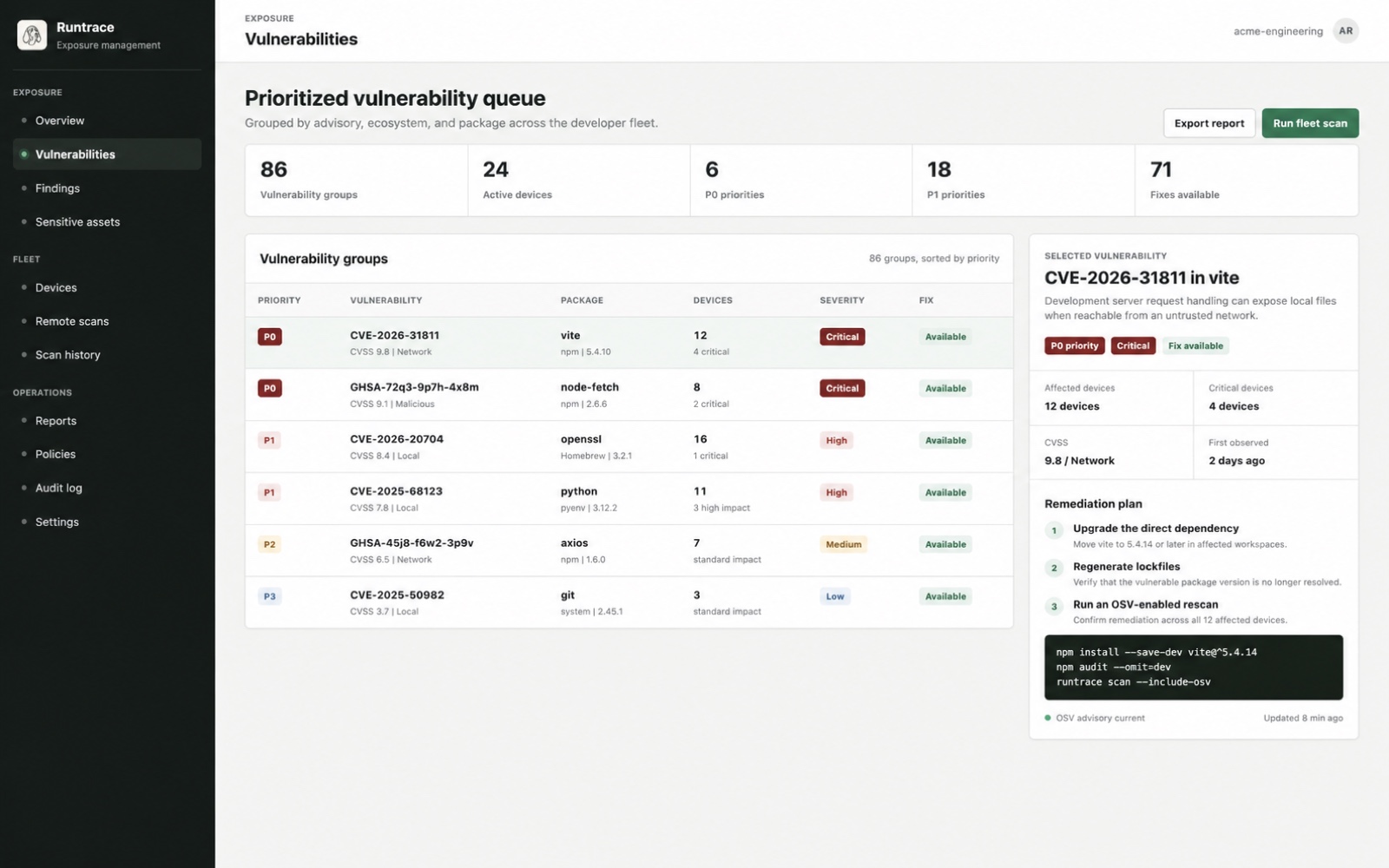Click the SEVERITY column header
1389x868 pixels.
(842, 300)
